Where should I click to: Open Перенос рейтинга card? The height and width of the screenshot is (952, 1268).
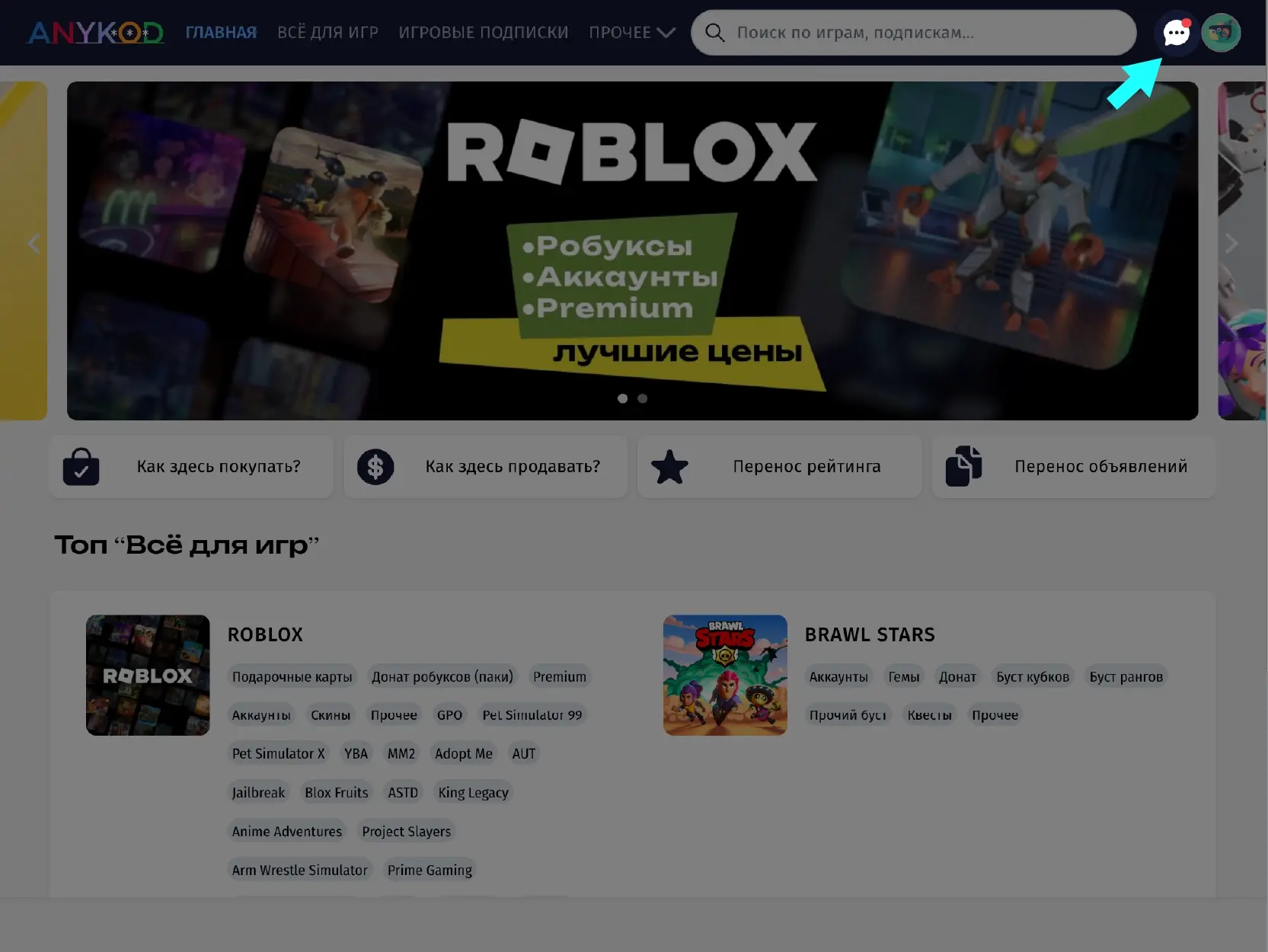coord(780,467)
